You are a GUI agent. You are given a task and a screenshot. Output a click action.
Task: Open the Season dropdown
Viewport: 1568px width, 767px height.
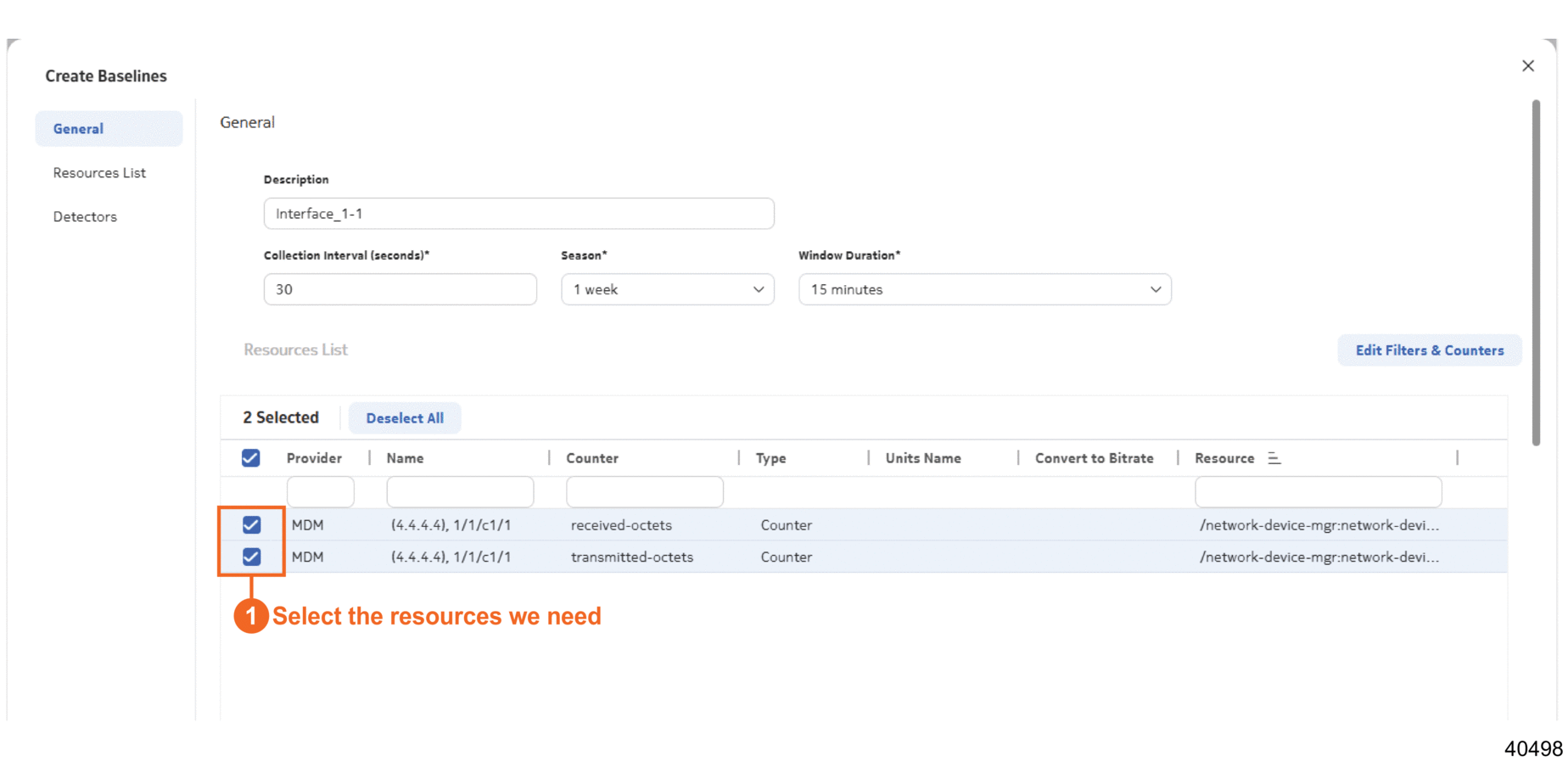(x=667, y=289)
